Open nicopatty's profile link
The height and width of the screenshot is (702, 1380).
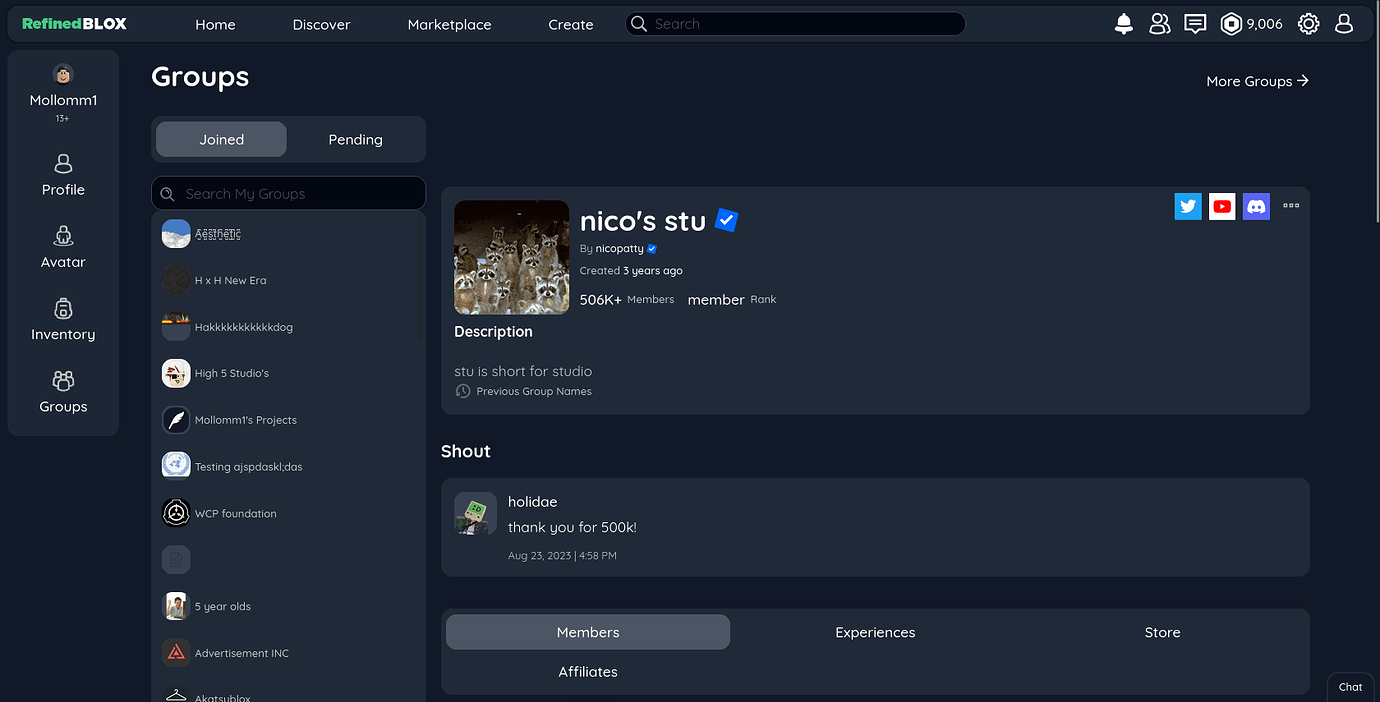pyautogui.click(x=621, y=248)
